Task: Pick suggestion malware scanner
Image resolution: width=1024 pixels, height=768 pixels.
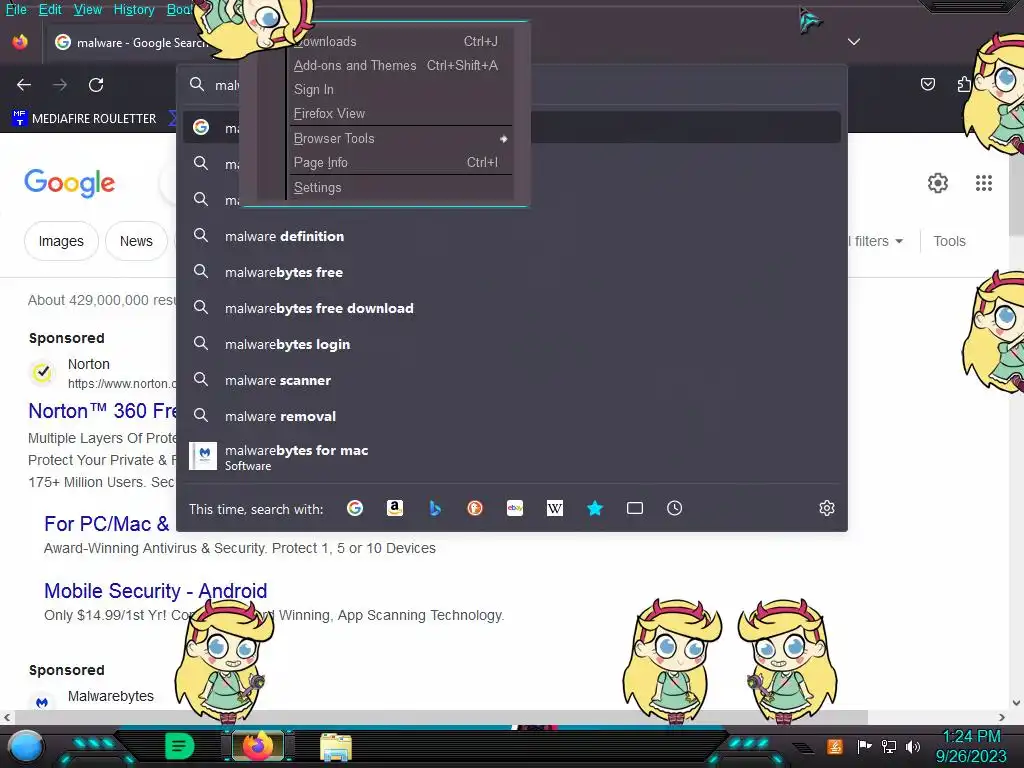Action: (x=512, y=380)
